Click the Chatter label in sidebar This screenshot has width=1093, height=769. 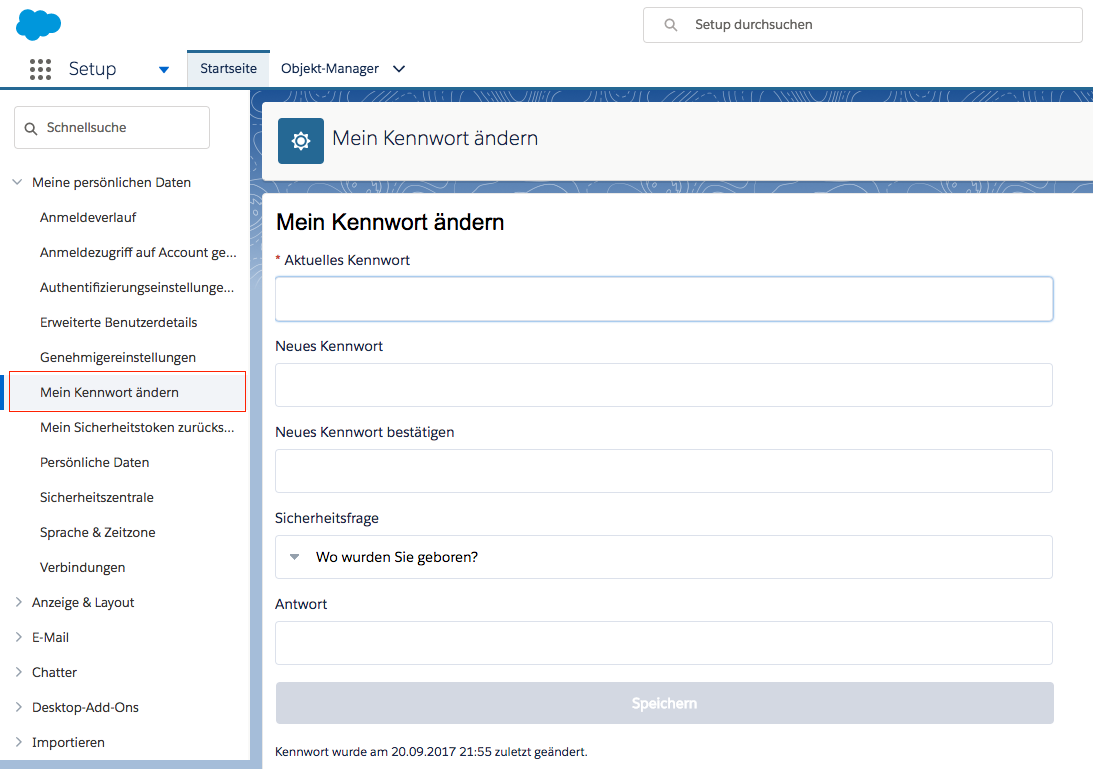click(54, 672)
